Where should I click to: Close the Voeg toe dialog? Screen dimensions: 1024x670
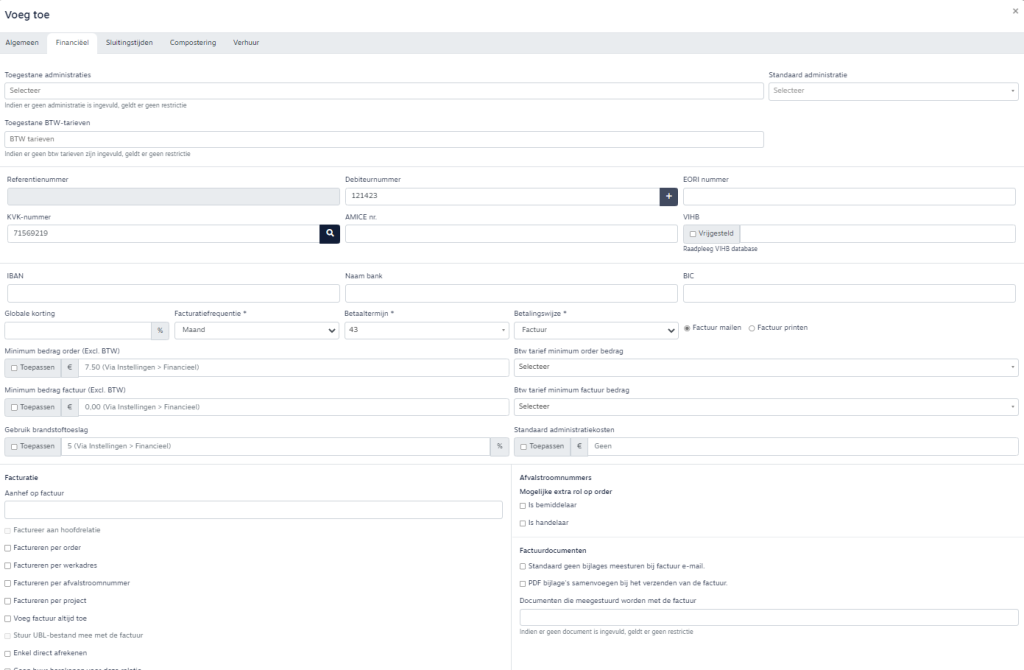1016,10
